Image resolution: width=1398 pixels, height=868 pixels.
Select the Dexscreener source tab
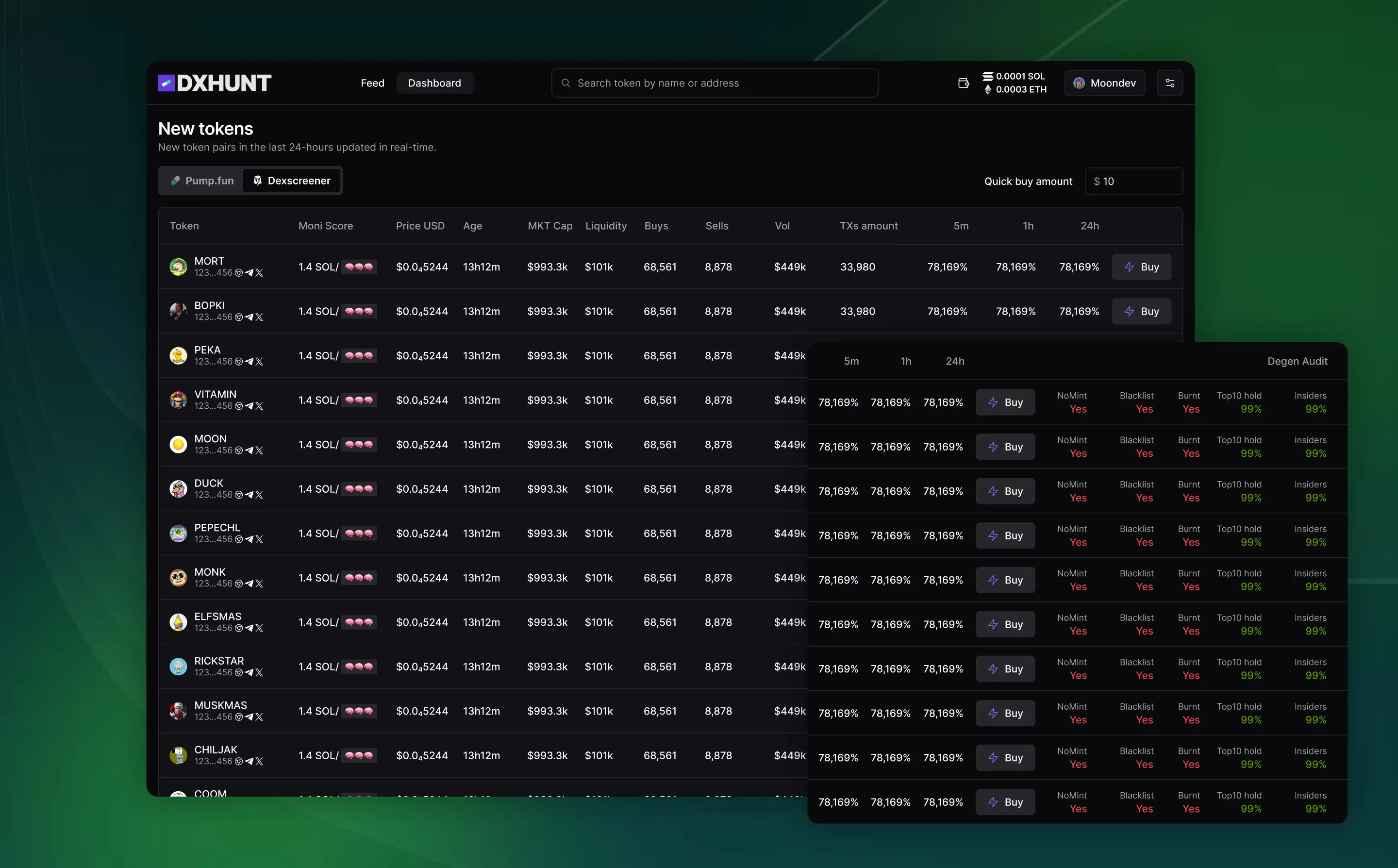click(x=292, y=181)
